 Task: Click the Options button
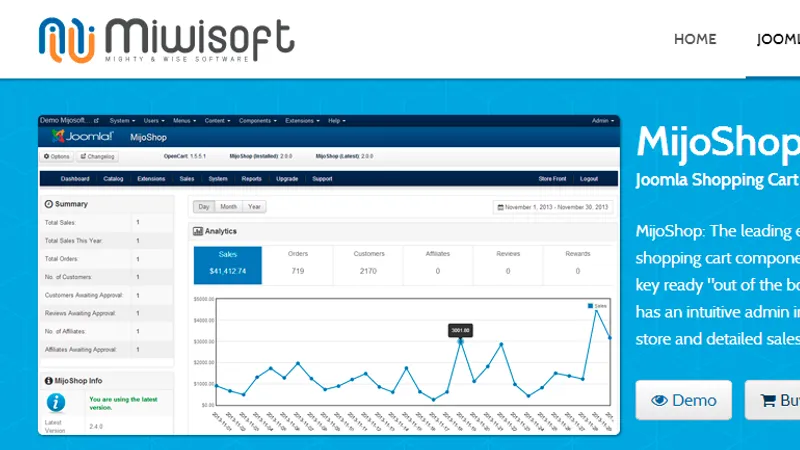click(x=57, y=157)
